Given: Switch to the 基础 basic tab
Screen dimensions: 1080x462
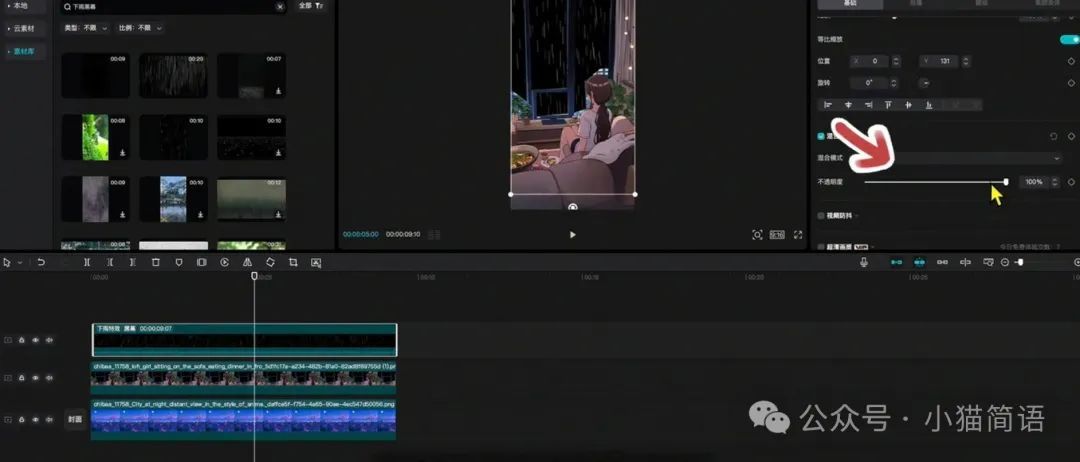Looking at the screenshot, I should pos(849,3).
